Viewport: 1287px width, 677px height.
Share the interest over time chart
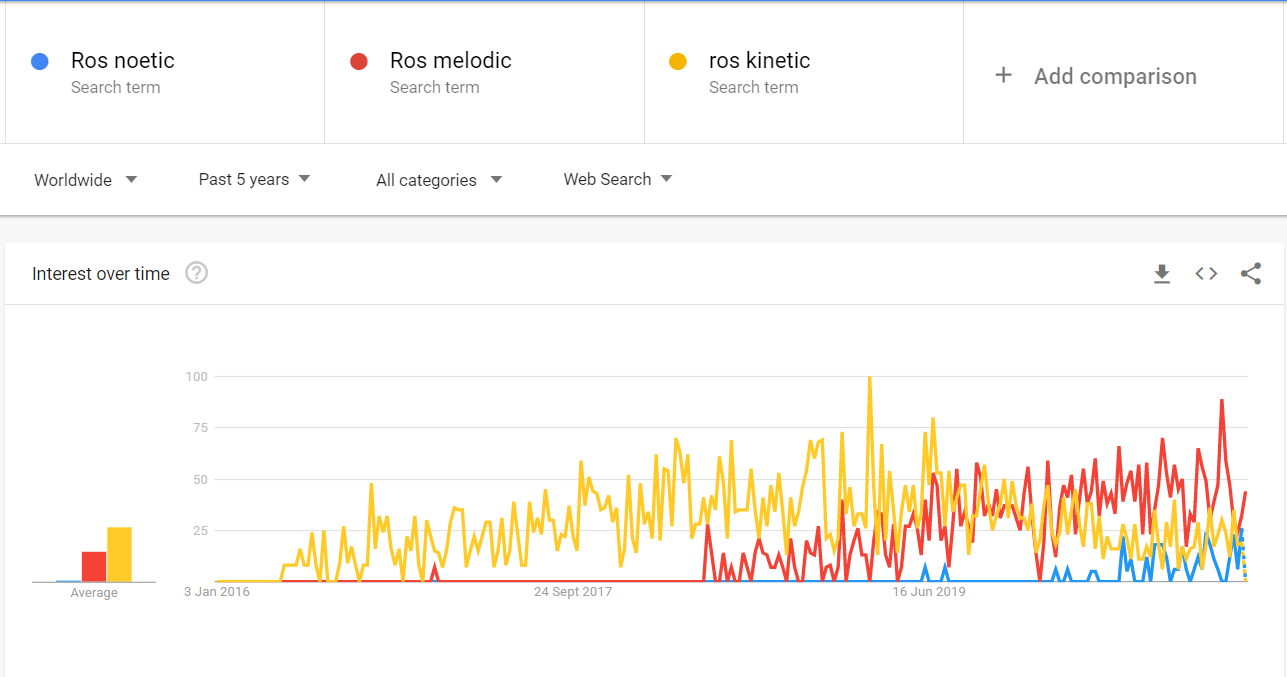pos(1251,274)
